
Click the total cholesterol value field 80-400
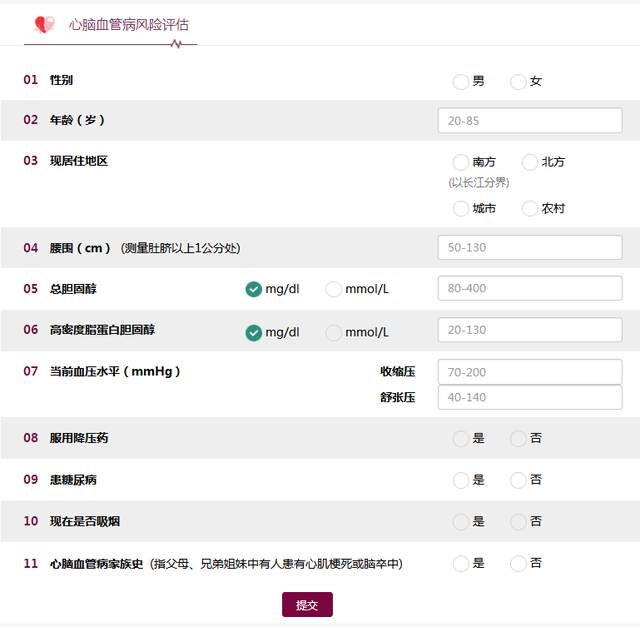(530, 288)
